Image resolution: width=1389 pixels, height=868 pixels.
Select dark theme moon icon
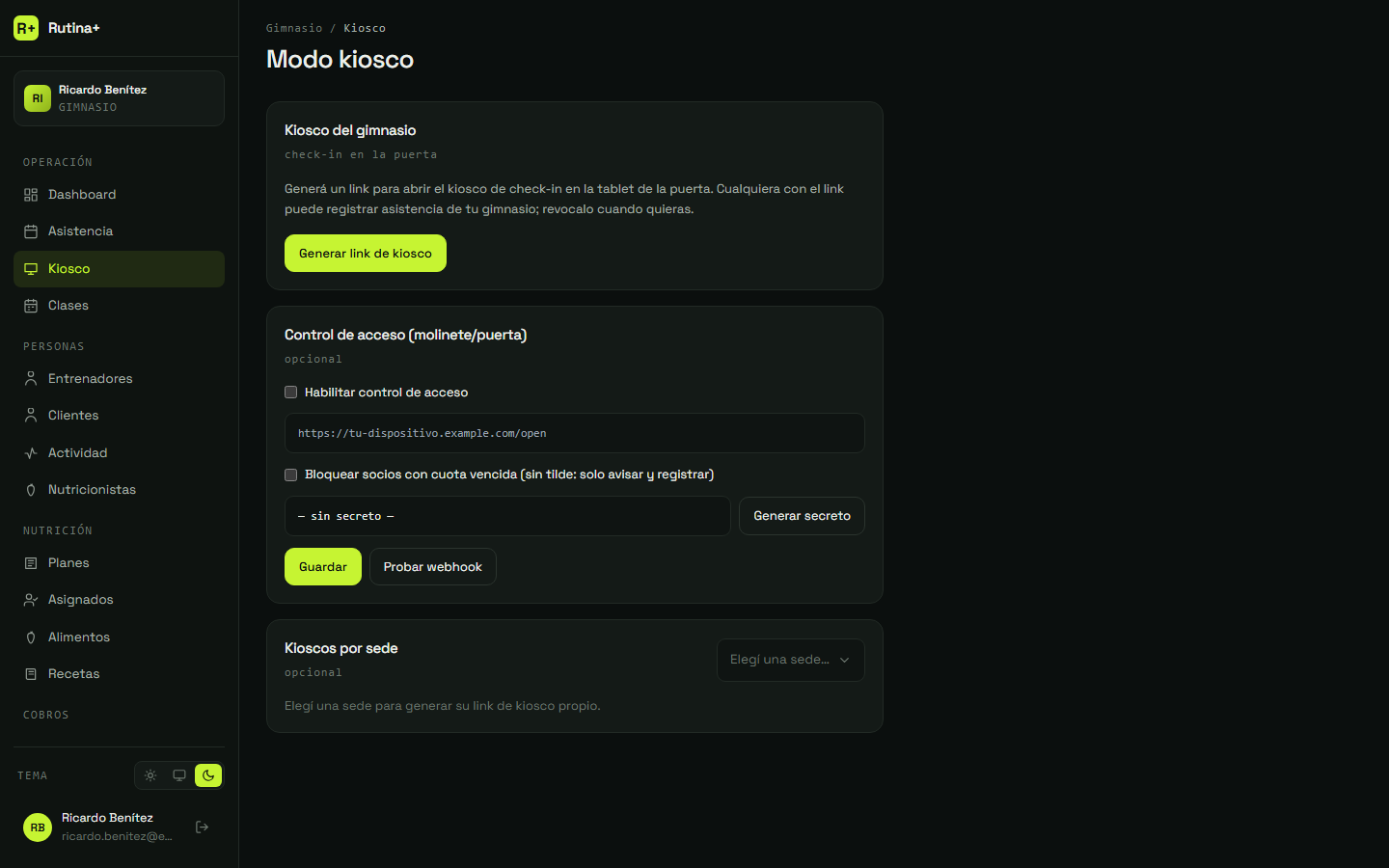(x=208, y=775)
